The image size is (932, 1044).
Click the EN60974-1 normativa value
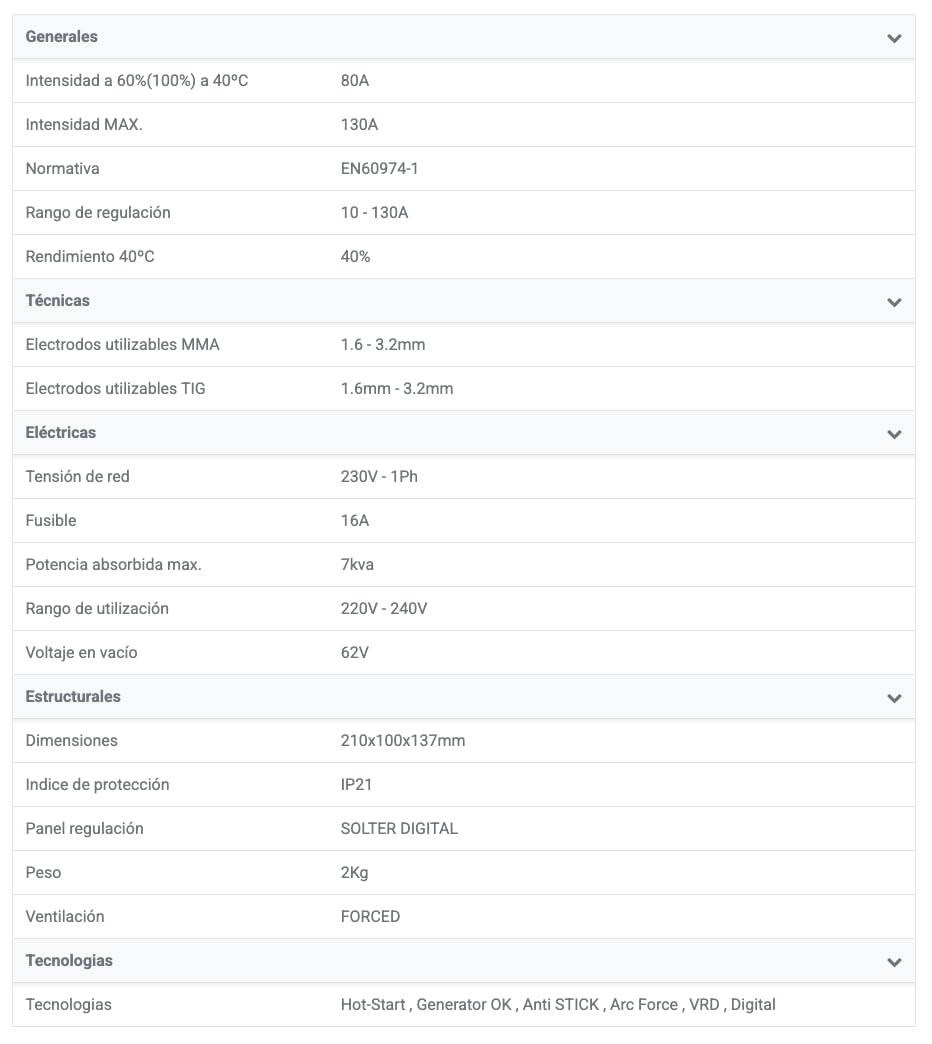379,169
